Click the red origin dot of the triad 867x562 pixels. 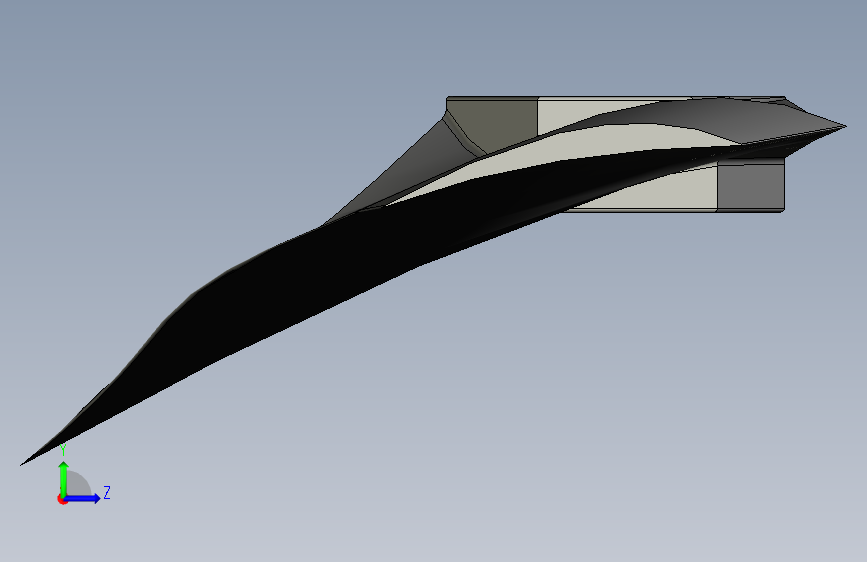(x=62, y=499)
